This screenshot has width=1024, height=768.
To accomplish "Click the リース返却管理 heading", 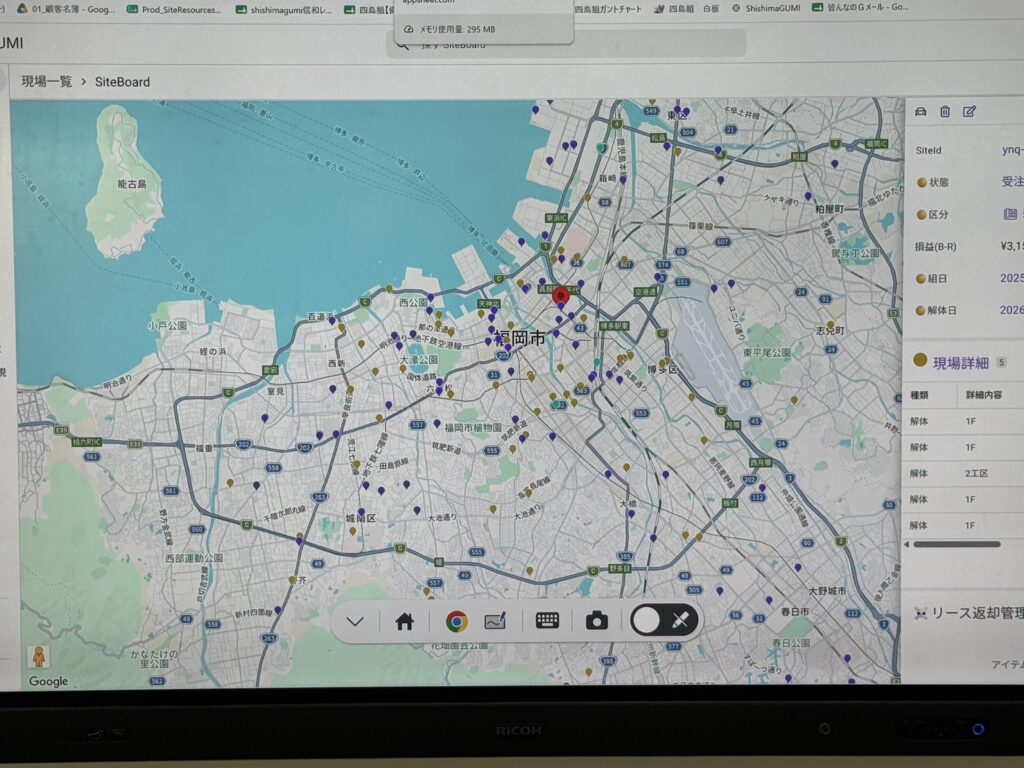I will point(977,613).
